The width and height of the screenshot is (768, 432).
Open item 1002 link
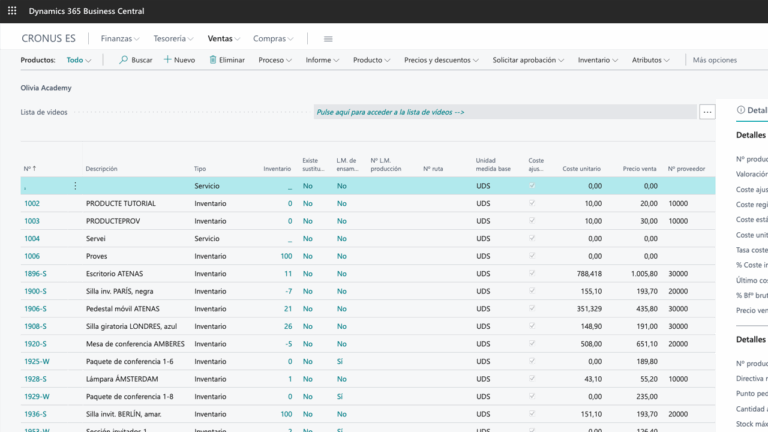(x=32, y=203)
